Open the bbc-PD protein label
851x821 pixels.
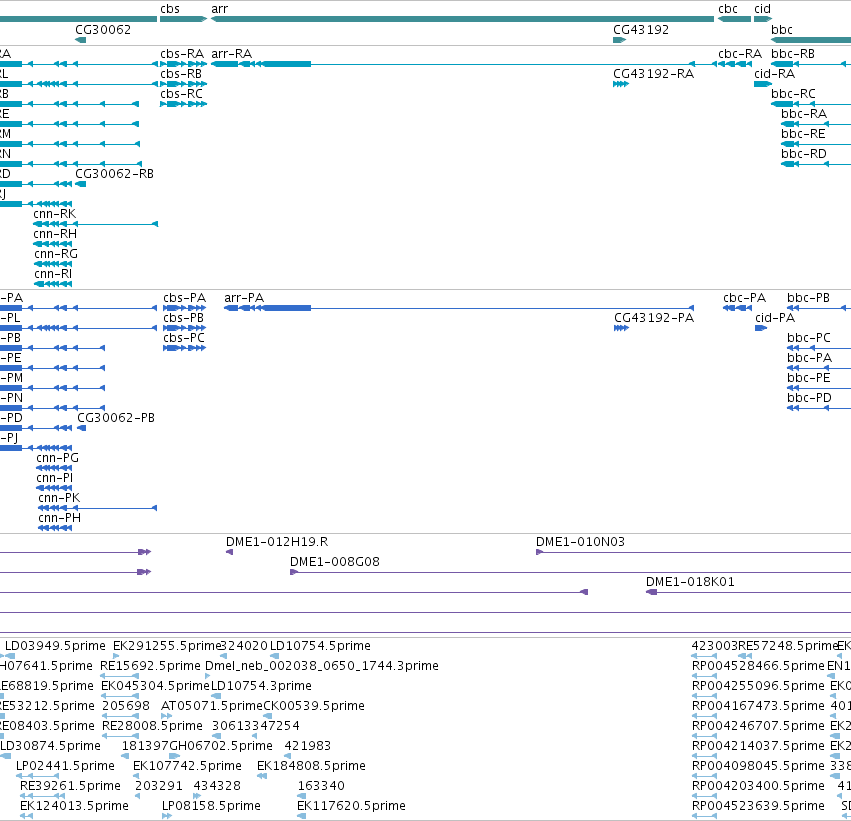[810, 398]
